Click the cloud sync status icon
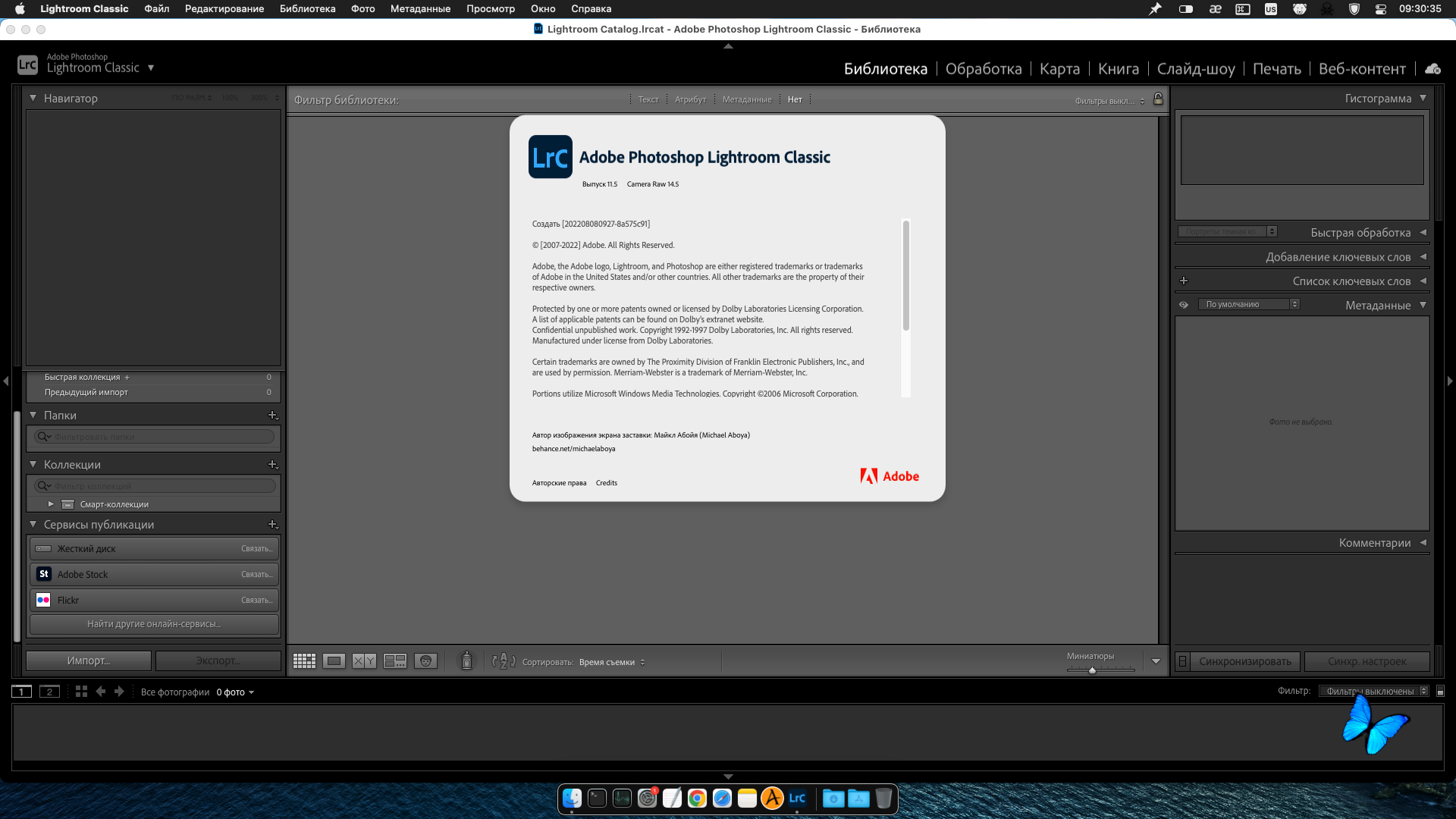This screenshot has height=819, width=1456. pyautogui.click(x=1432, y=69)
